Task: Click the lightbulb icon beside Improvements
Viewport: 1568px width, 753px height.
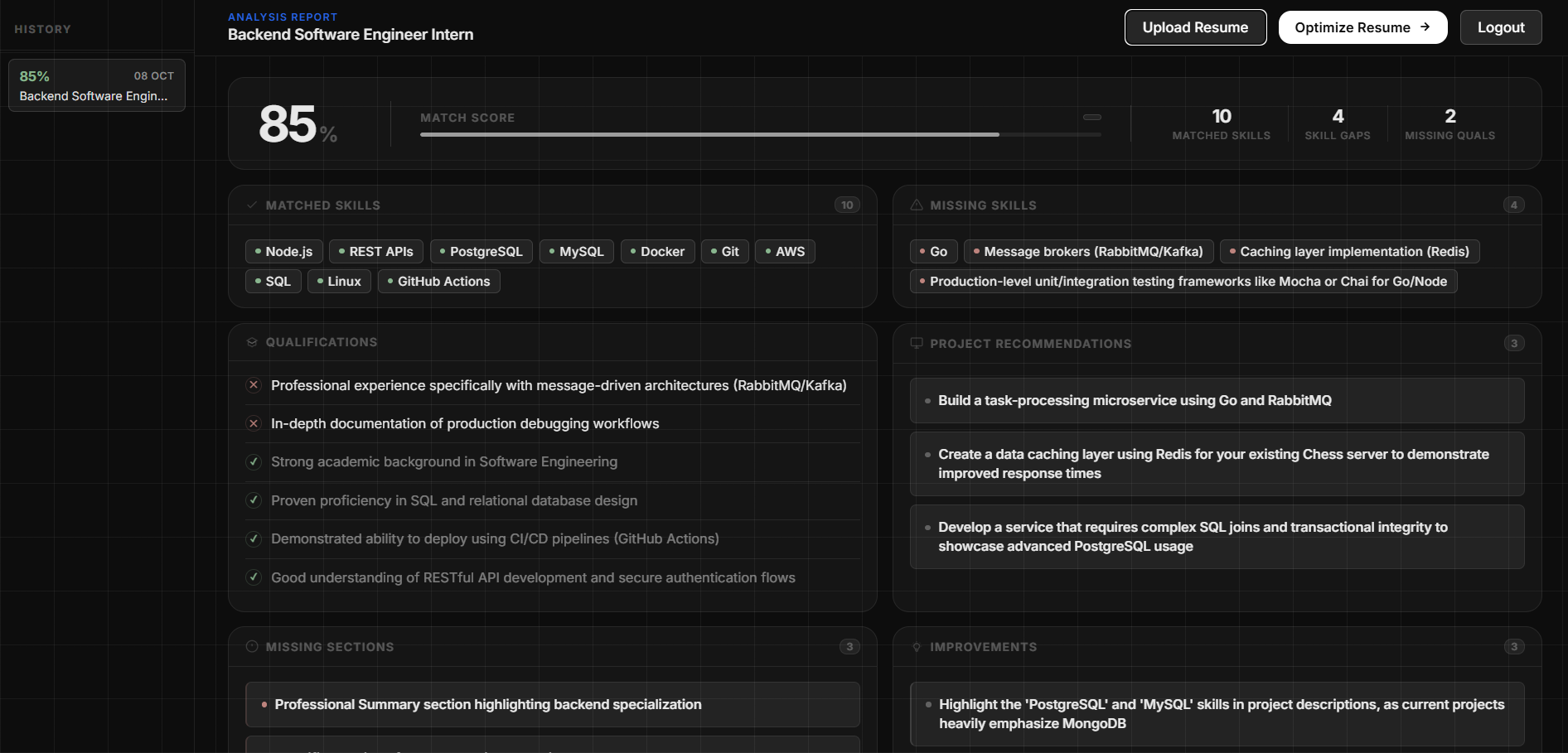Action: pos(917,647)
